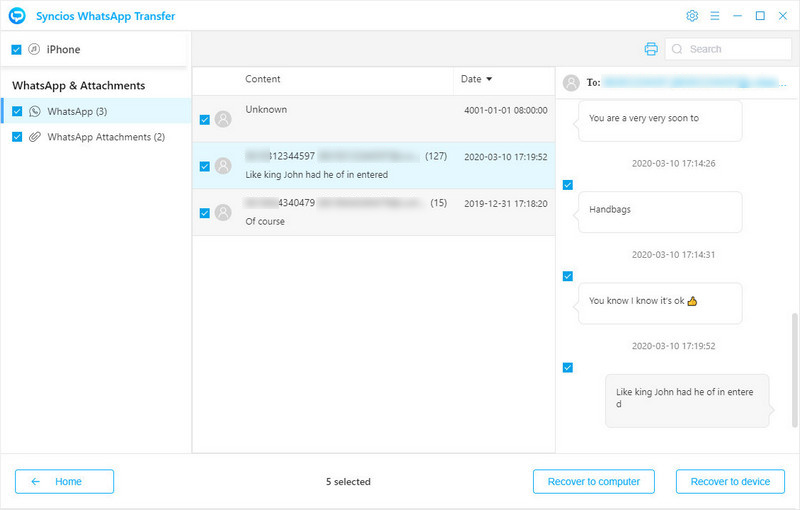Uncheck the 'Like king John' message checkbox
Screen dimensions: 800x510
point(567,367)
